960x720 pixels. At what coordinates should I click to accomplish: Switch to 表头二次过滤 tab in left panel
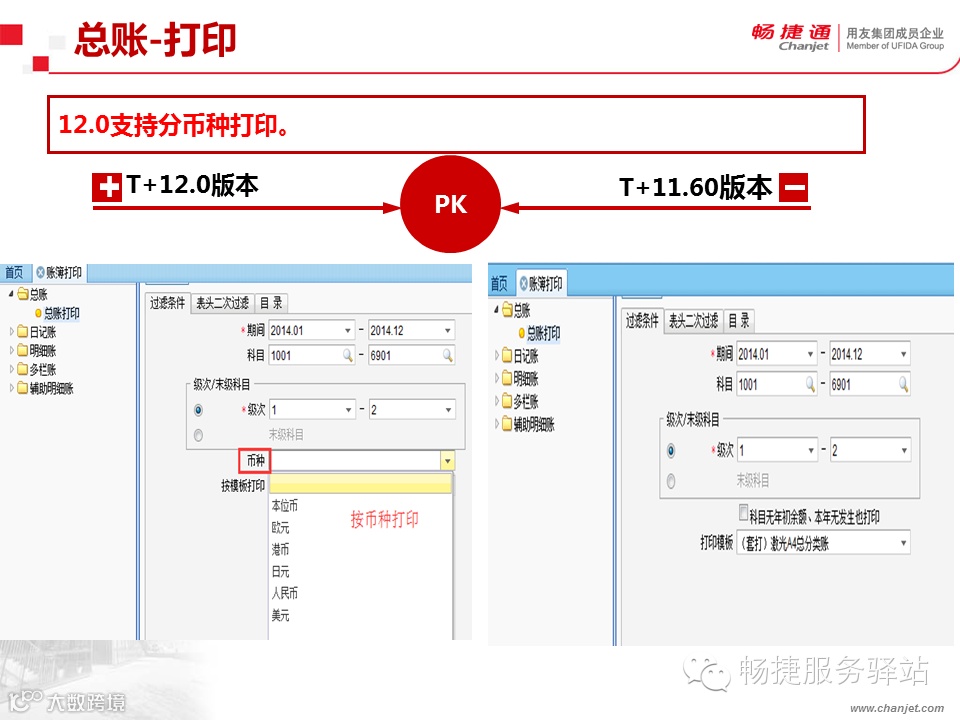222,303
